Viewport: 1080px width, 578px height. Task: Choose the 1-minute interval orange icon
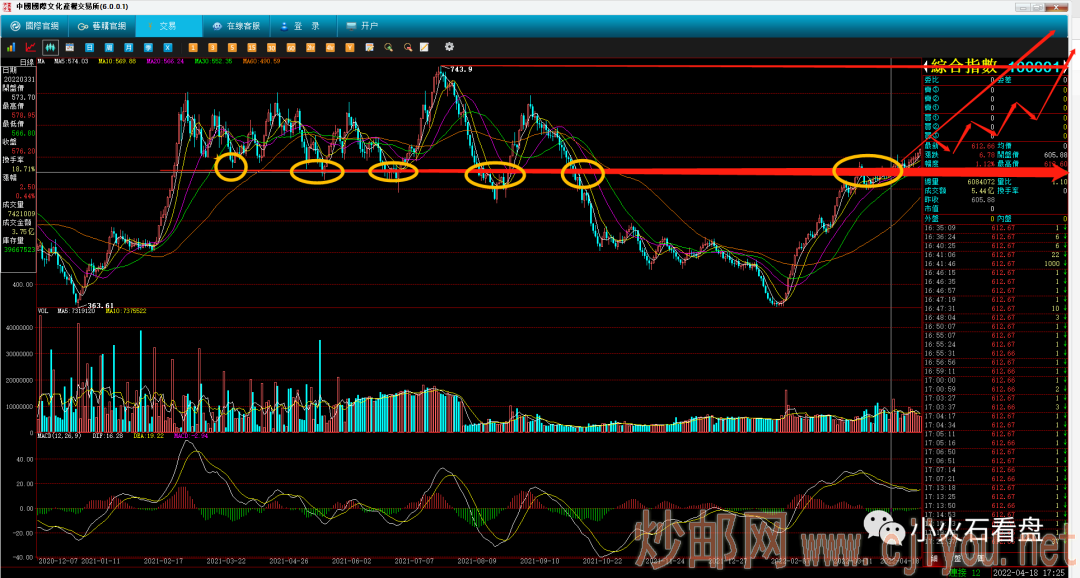191,47
